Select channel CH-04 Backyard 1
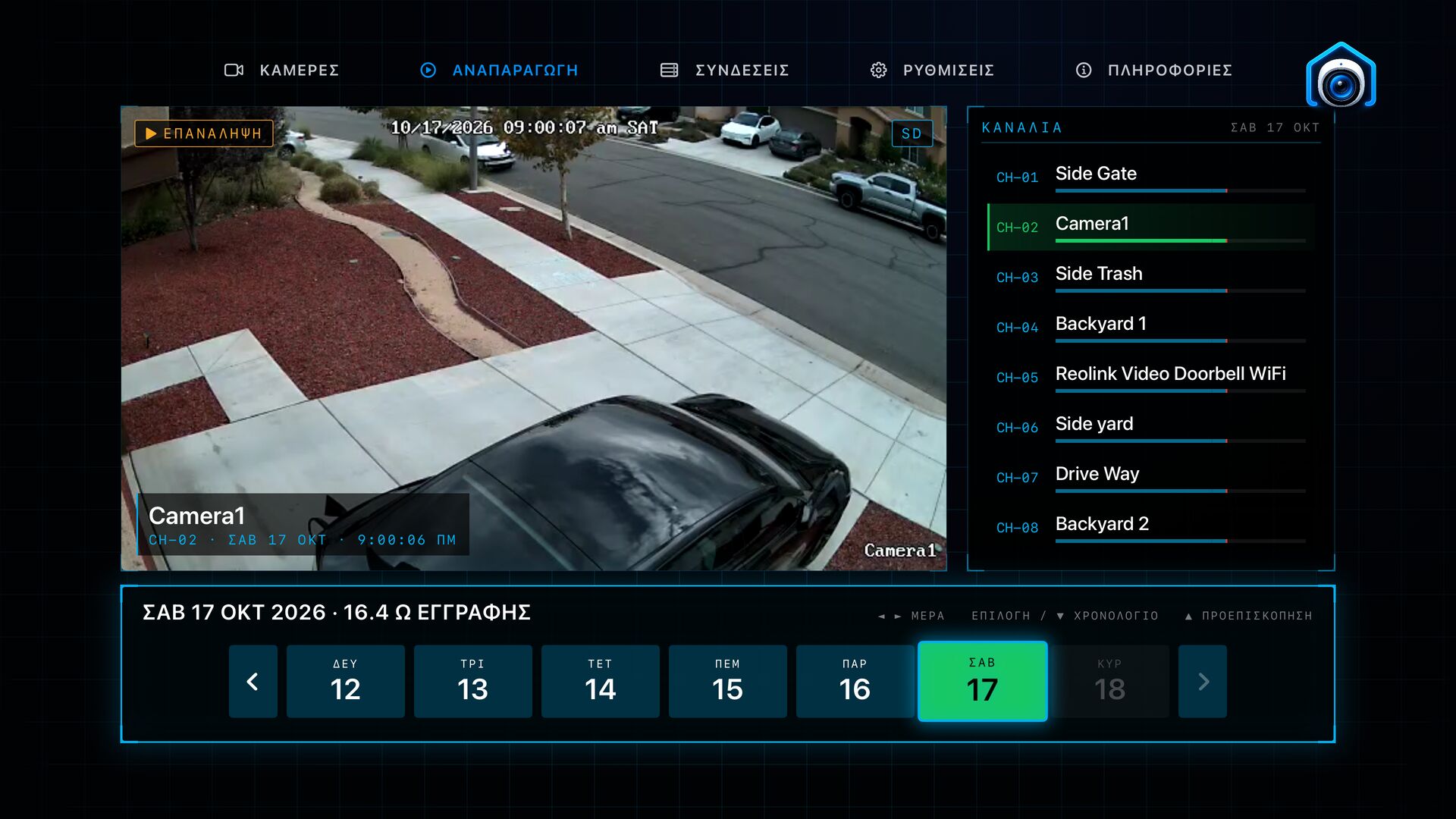This screenshot has height=819, width=1456. (1150, 327)
